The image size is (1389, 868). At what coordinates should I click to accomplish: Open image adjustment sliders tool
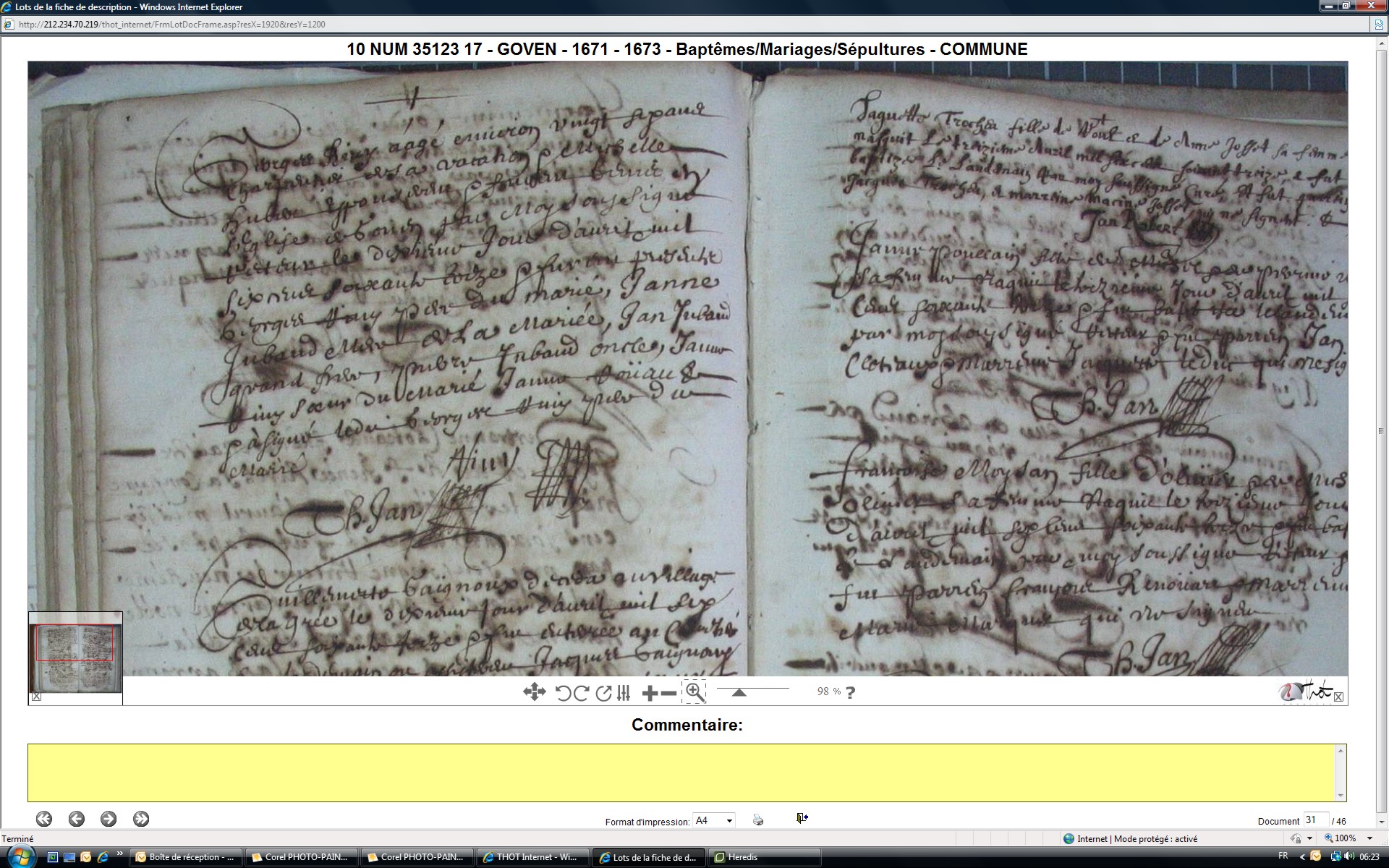624,693
